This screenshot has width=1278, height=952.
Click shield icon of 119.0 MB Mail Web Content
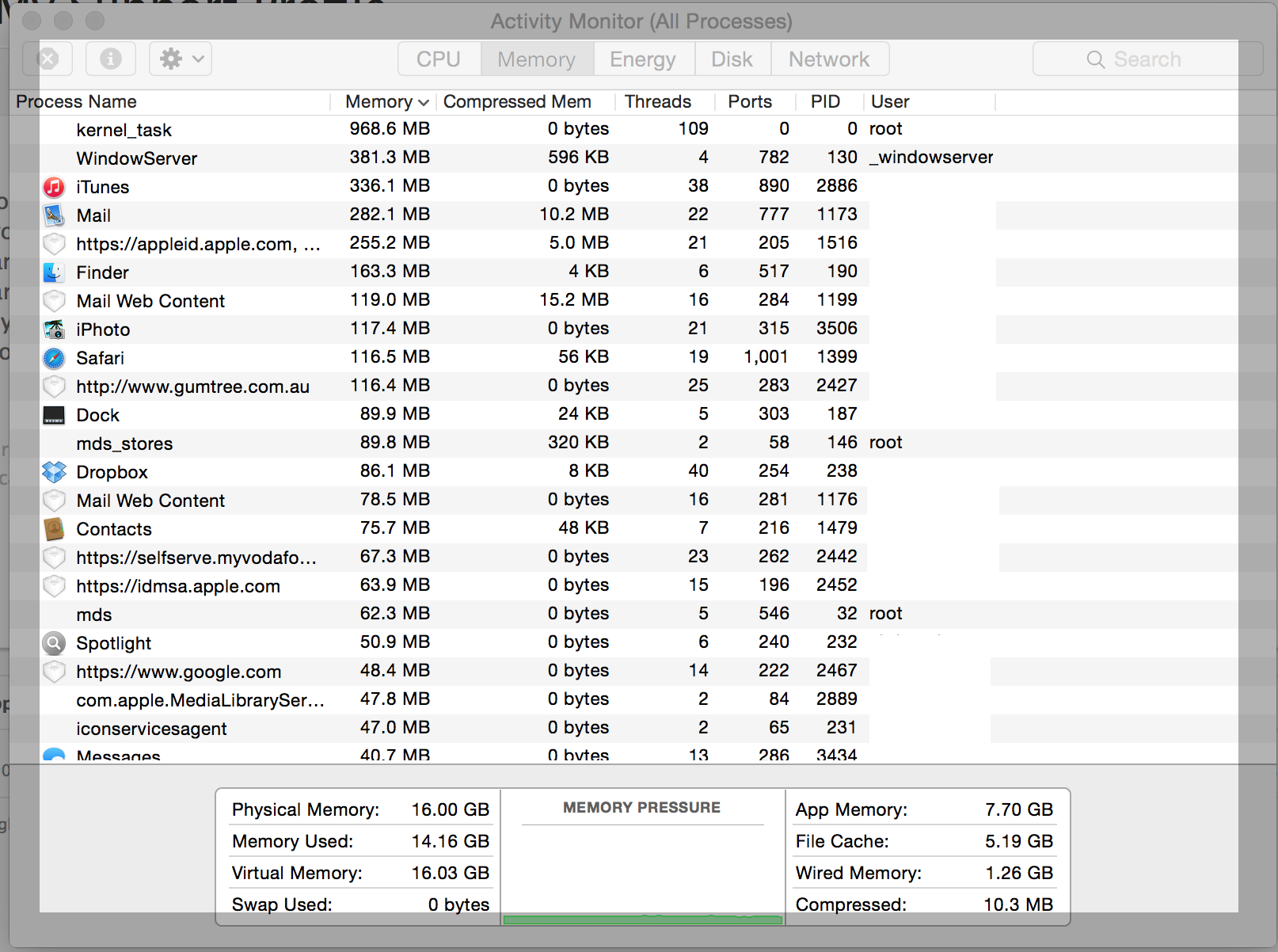click(x=54, y=301)
